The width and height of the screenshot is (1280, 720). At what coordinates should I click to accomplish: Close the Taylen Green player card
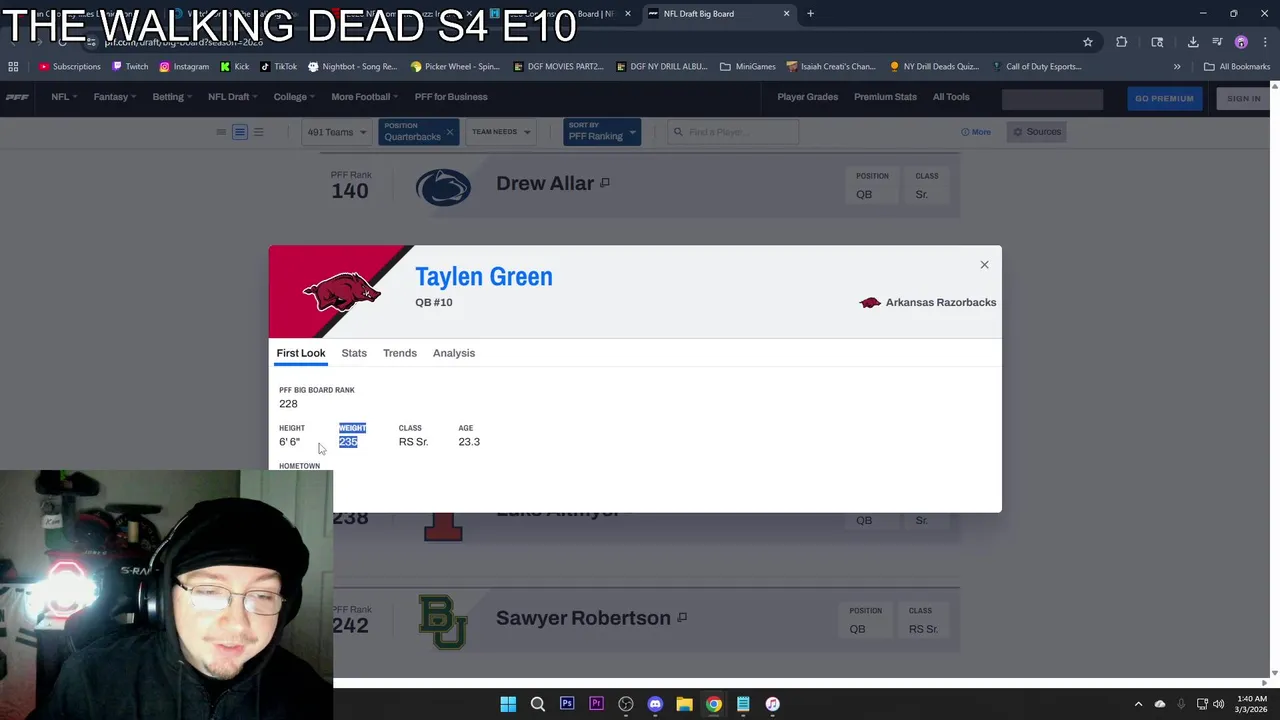point(984,265)
